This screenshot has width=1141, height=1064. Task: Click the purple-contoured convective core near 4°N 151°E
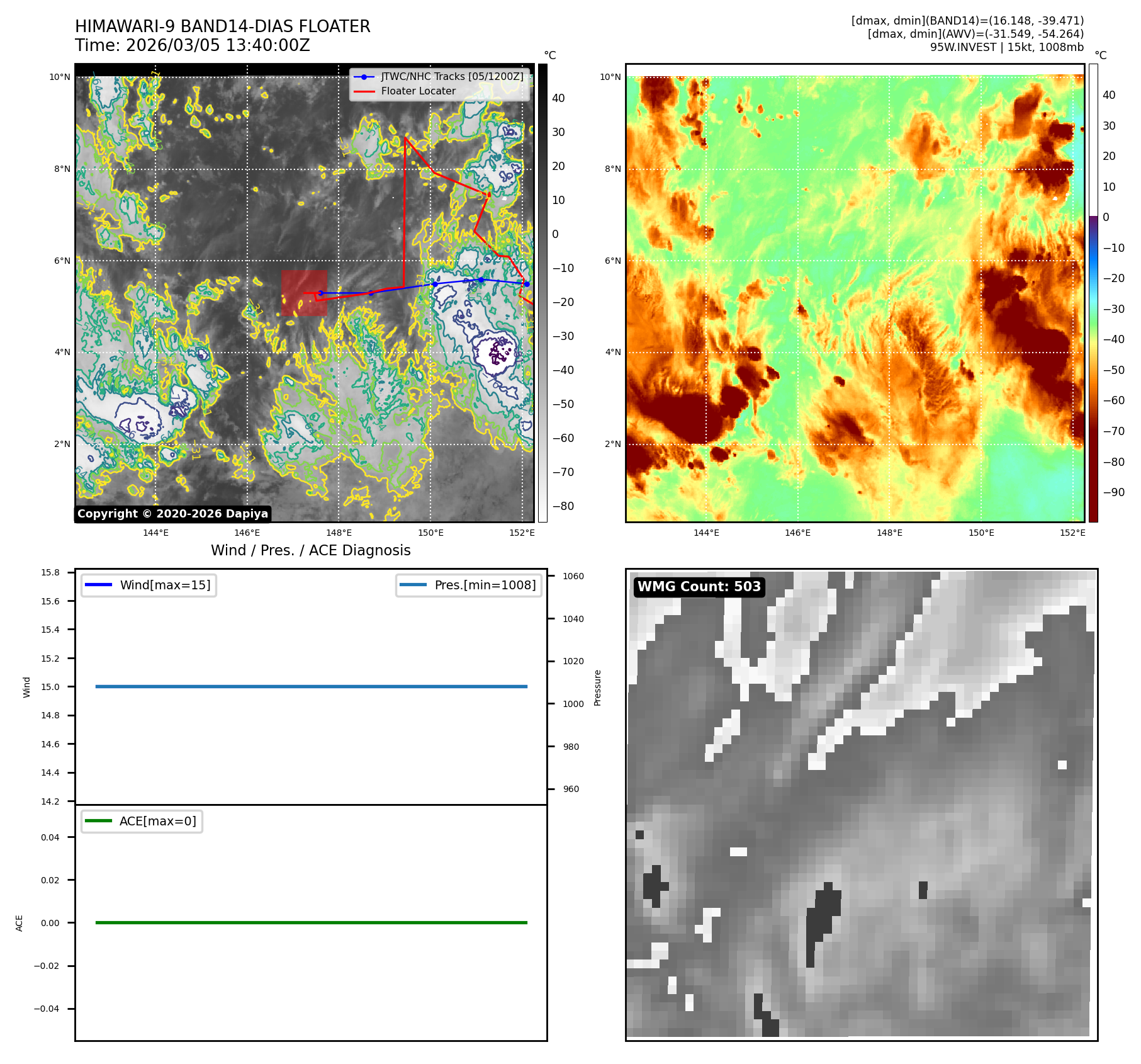(x=497, y=353)
